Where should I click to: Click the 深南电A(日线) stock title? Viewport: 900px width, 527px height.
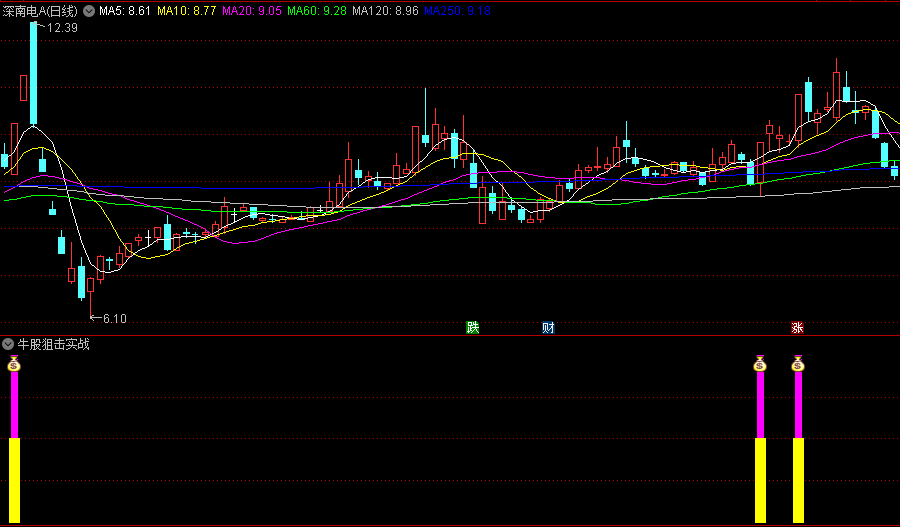coord(41,10)
